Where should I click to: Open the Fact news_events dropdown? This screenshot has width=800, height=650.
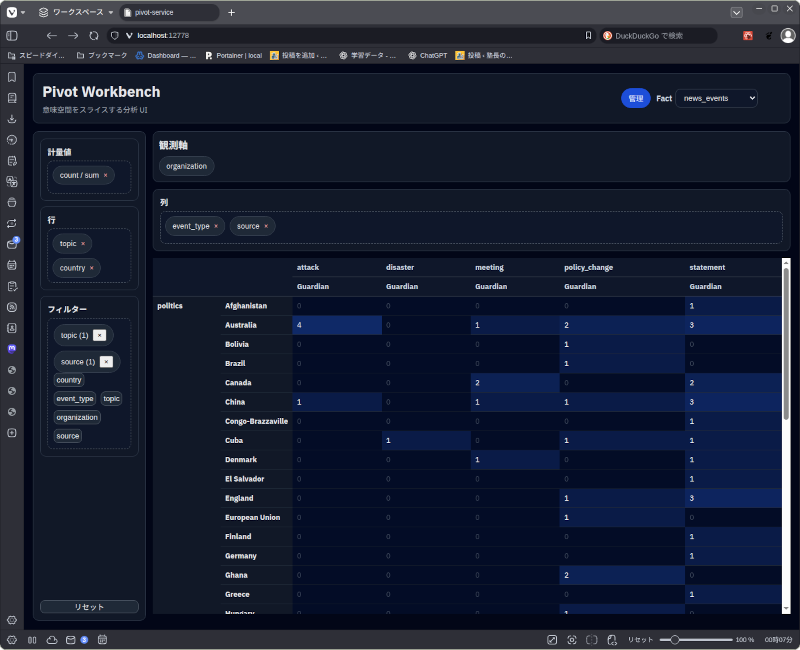(x=716, y=98)
